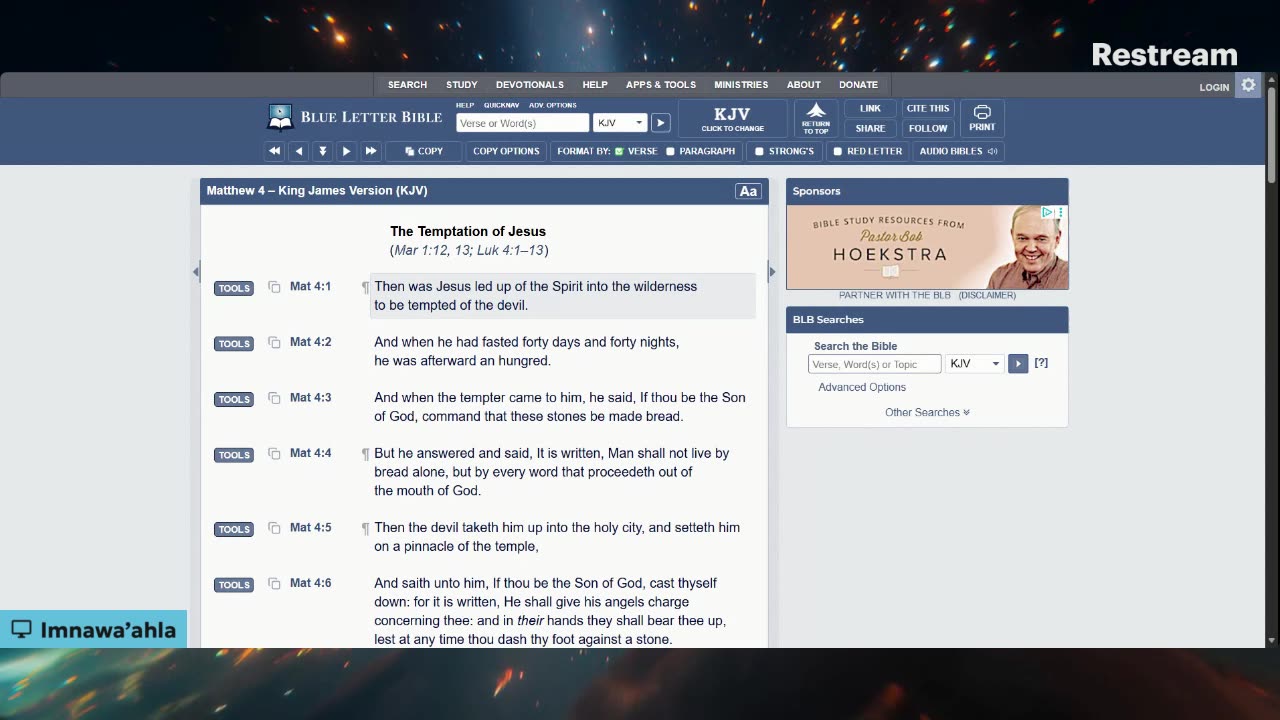This screenshot has width=1280, height=720.
Task: Open the settings gear next to Login
Action: coord(1248,86)
